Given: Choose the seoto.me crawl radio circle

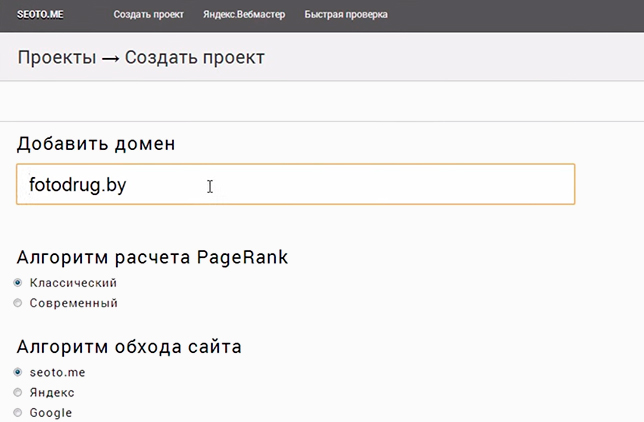Looking at the screenshot, I should click(18, 372).
